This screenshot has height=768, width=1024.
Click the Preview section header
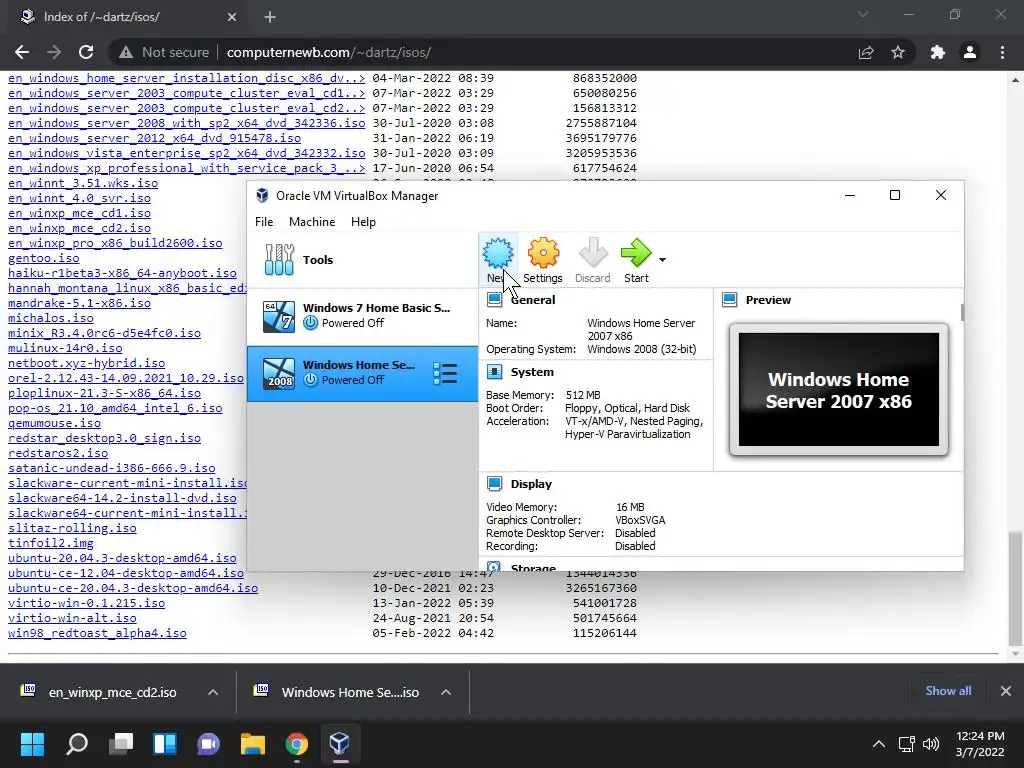click(x=768, y=300)
